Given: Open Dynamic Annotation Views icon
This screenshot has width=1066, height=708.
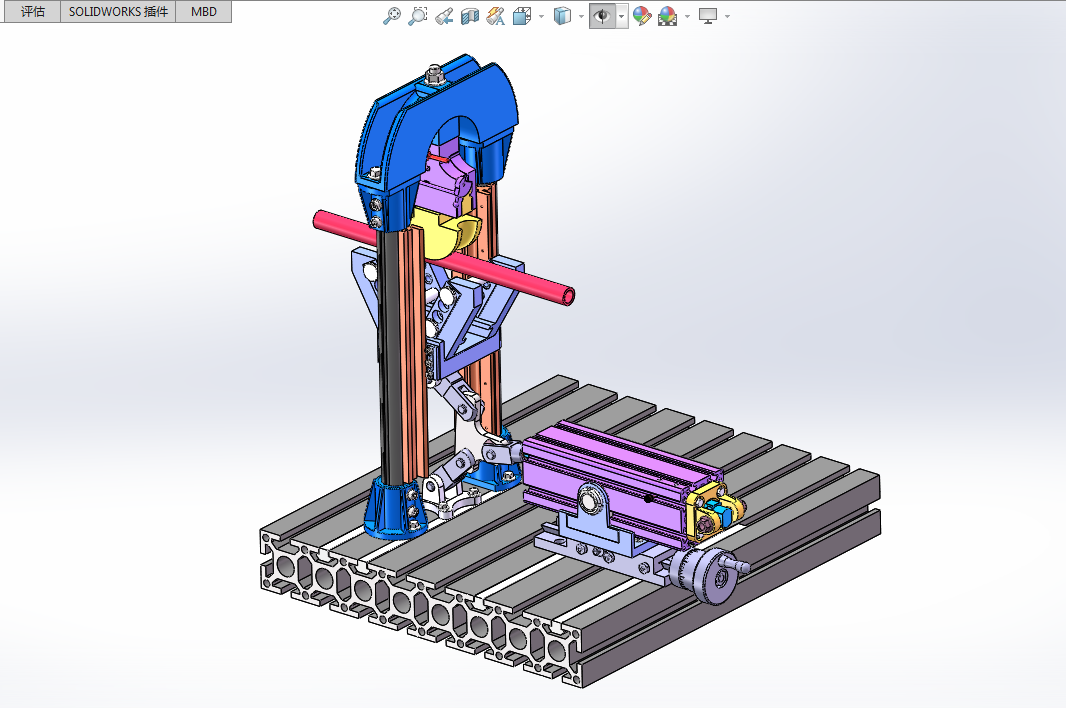Looking at the screenshot, I should coord(496,16).
